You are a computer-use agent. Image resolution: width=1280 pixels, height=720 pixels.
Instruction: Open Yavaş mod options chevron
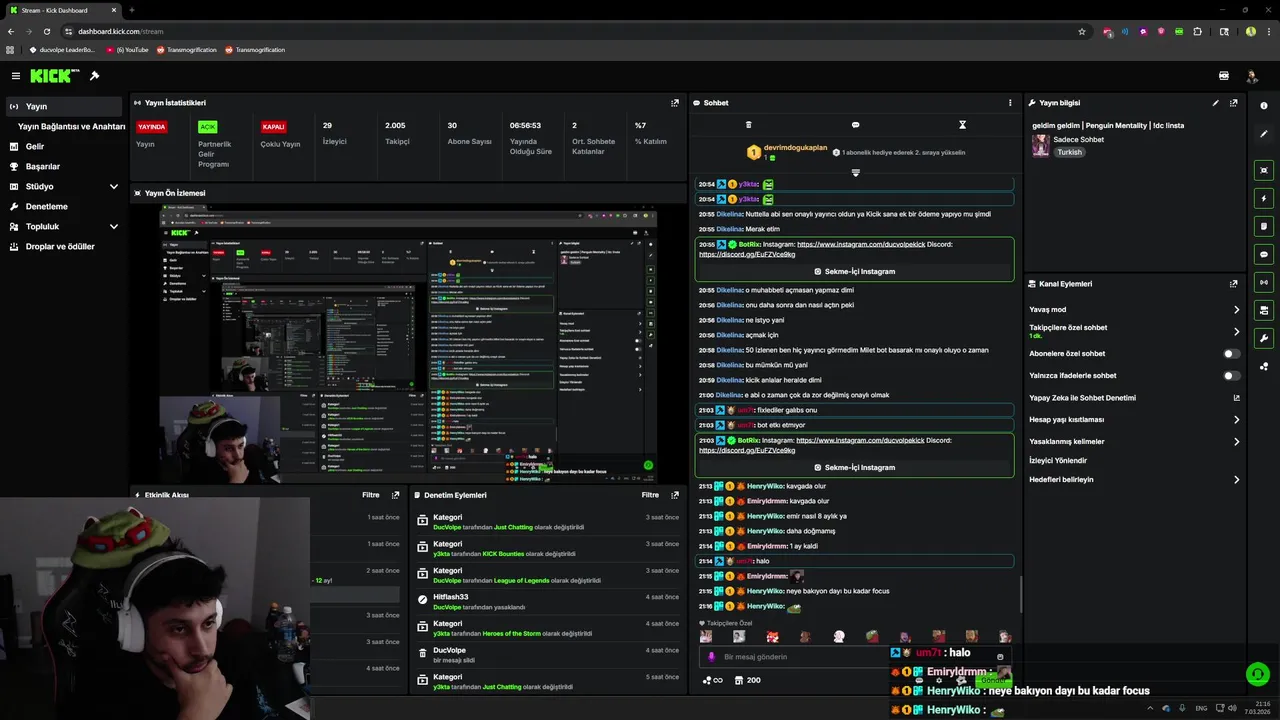click(1236, 310)
